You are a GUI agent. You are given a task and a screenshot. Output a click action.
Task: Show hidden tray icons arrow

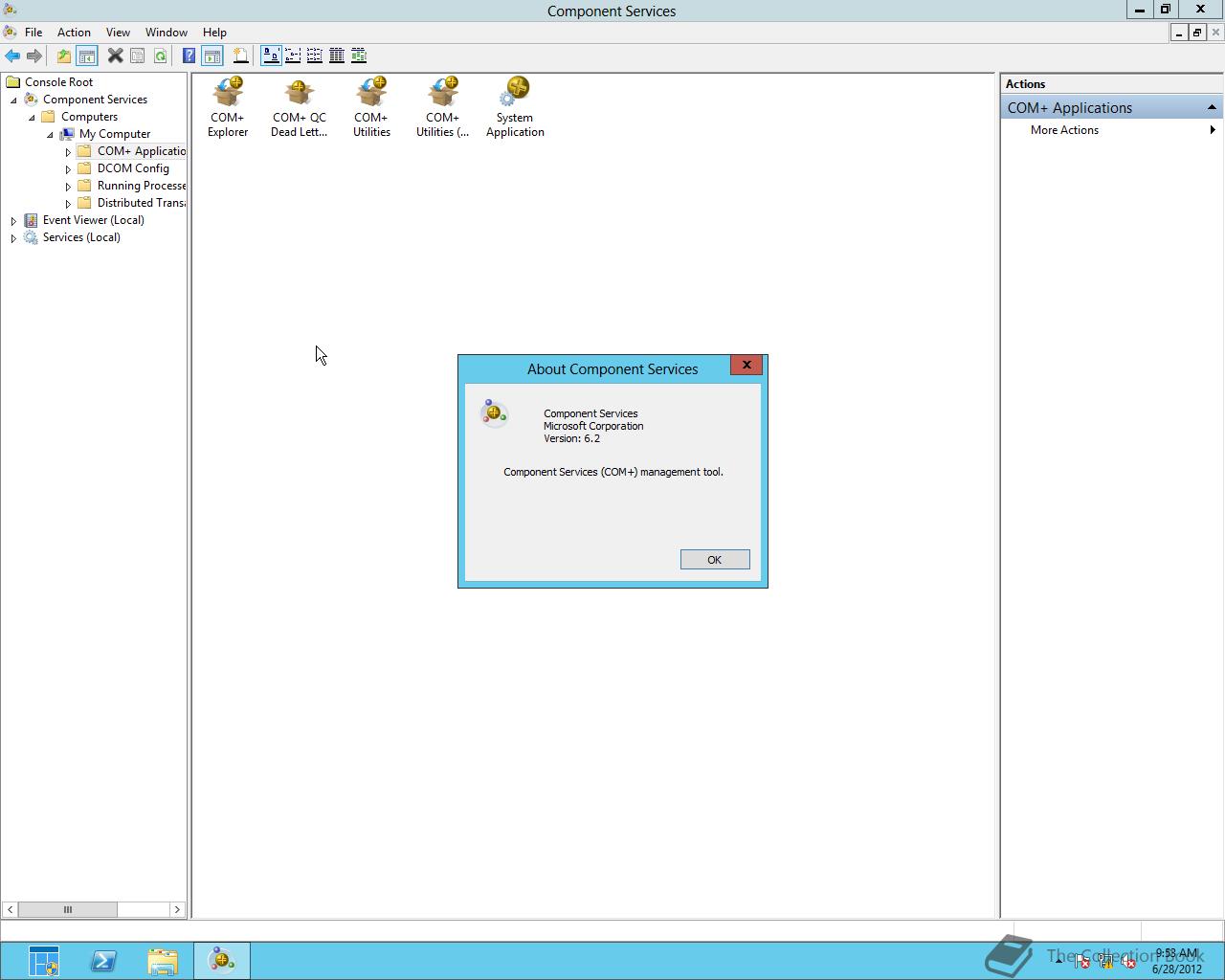(x=1058, y=961)
